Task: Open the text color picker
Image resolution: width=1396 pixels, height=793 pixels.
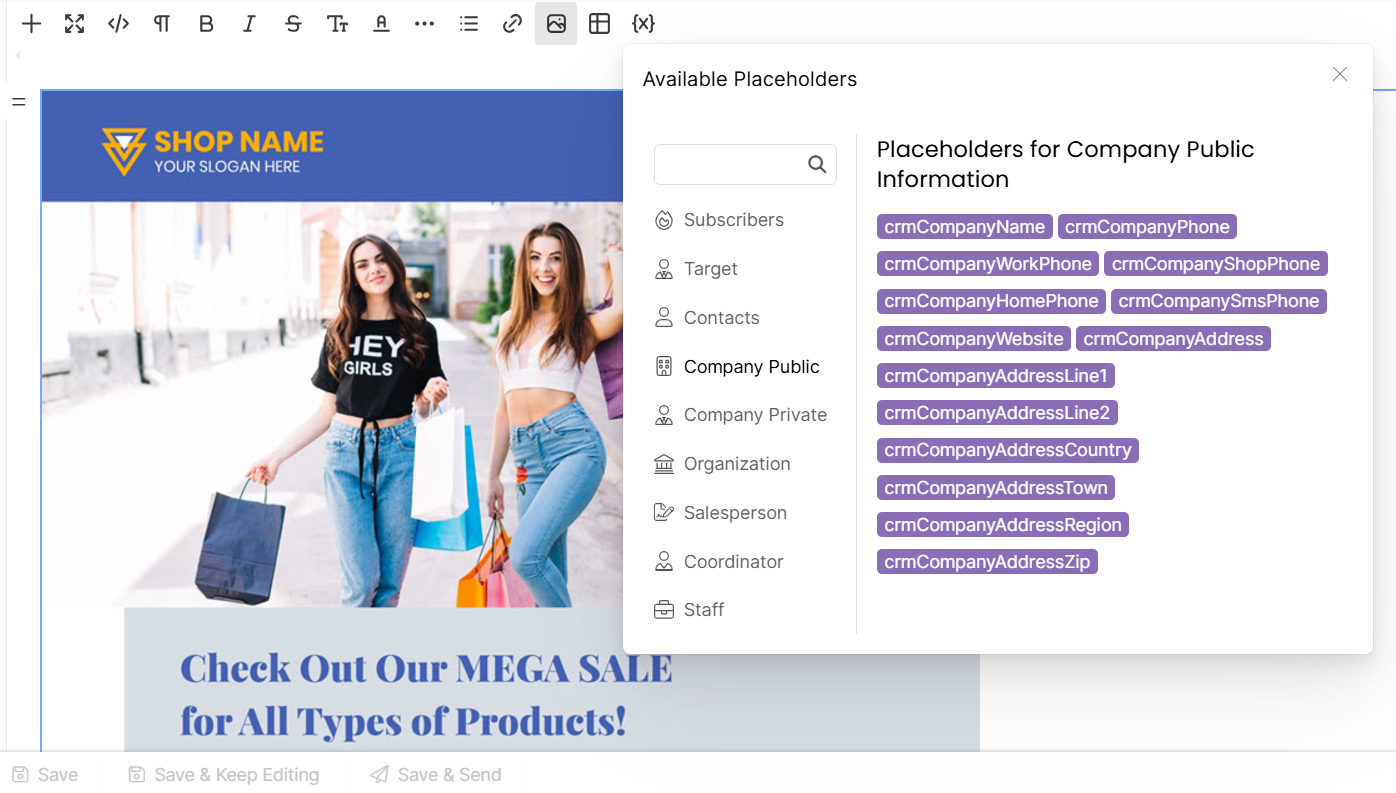Action: tap(381, 24)
